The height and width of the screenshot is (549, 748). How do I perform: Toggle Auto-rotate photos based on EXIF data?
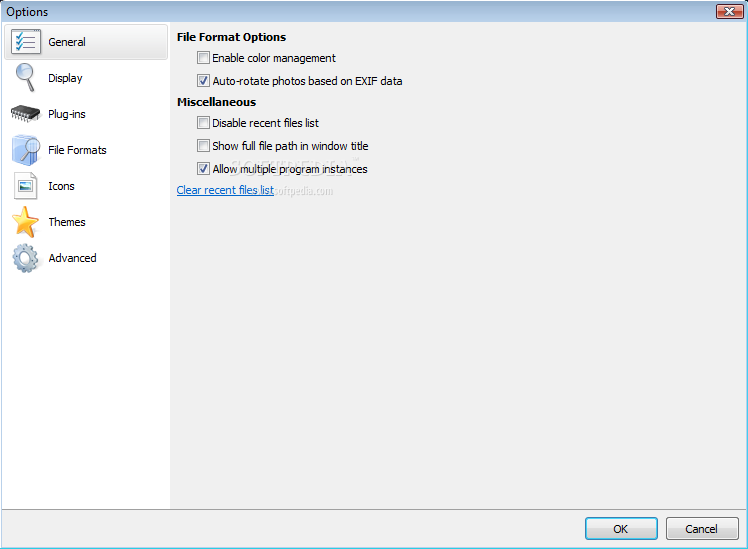[203, 81]
